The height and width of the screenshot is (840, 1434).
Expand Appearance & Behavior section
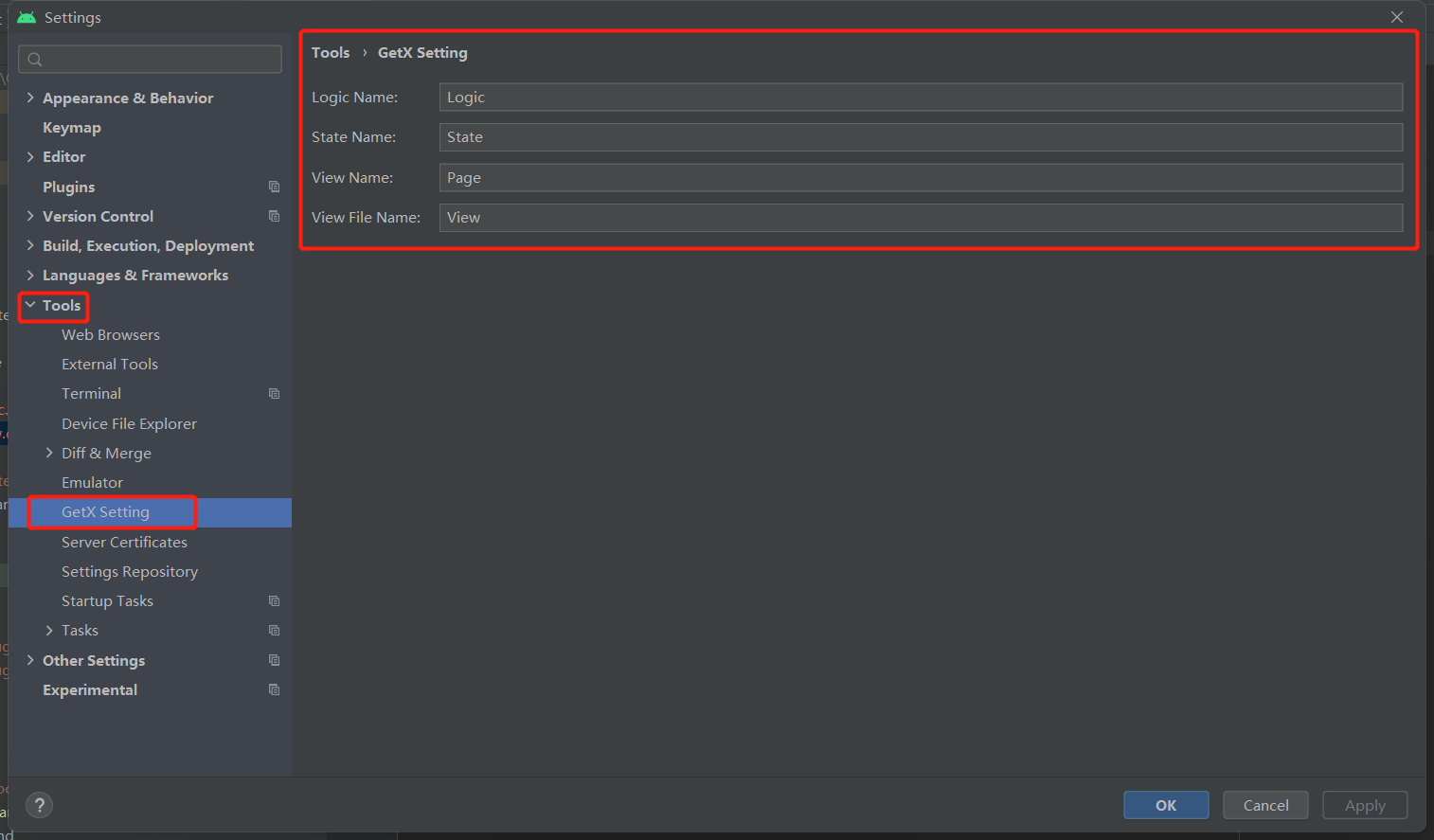tap(30, 98)
